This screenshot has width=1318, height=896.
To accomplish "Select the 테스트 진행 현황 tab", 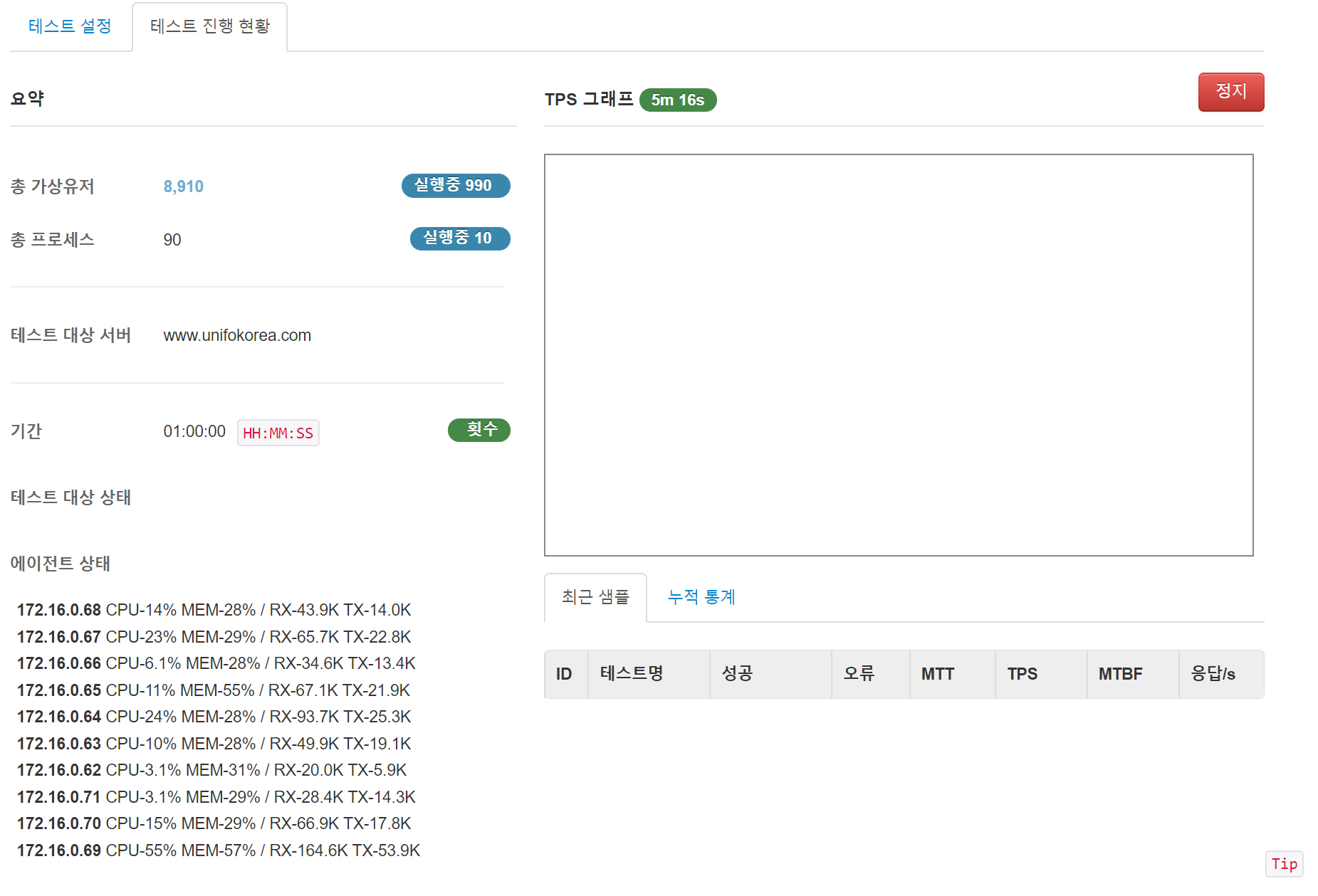I will coord(210,26).
